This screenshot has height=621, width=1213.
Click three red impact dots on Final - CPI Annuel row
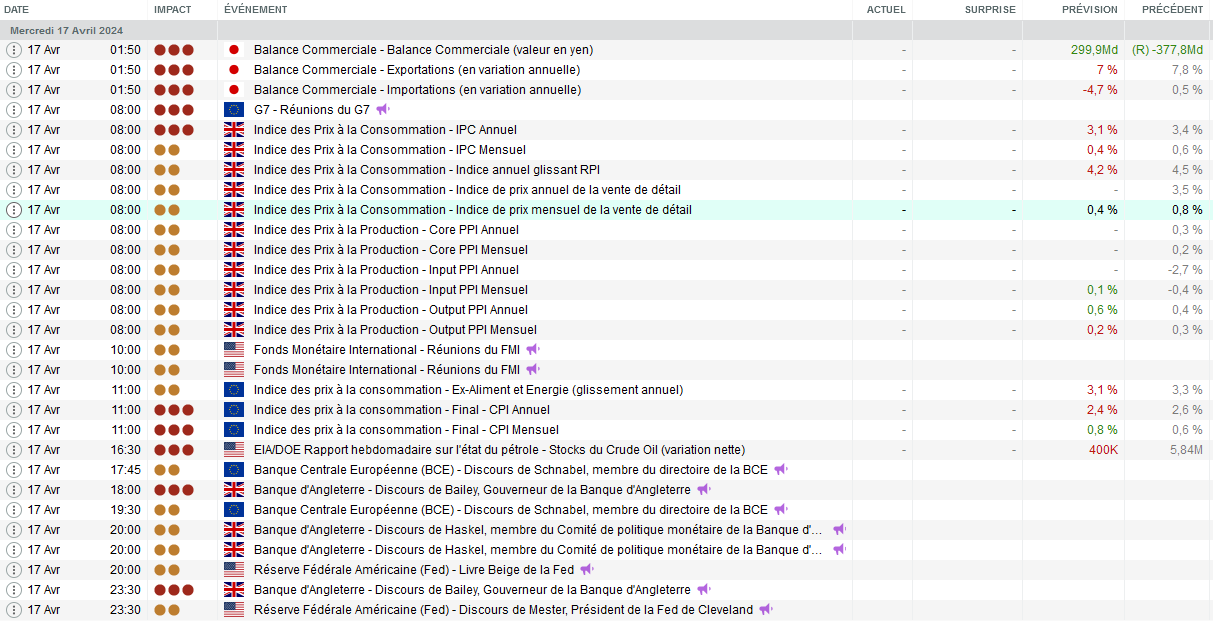[174, 410]
